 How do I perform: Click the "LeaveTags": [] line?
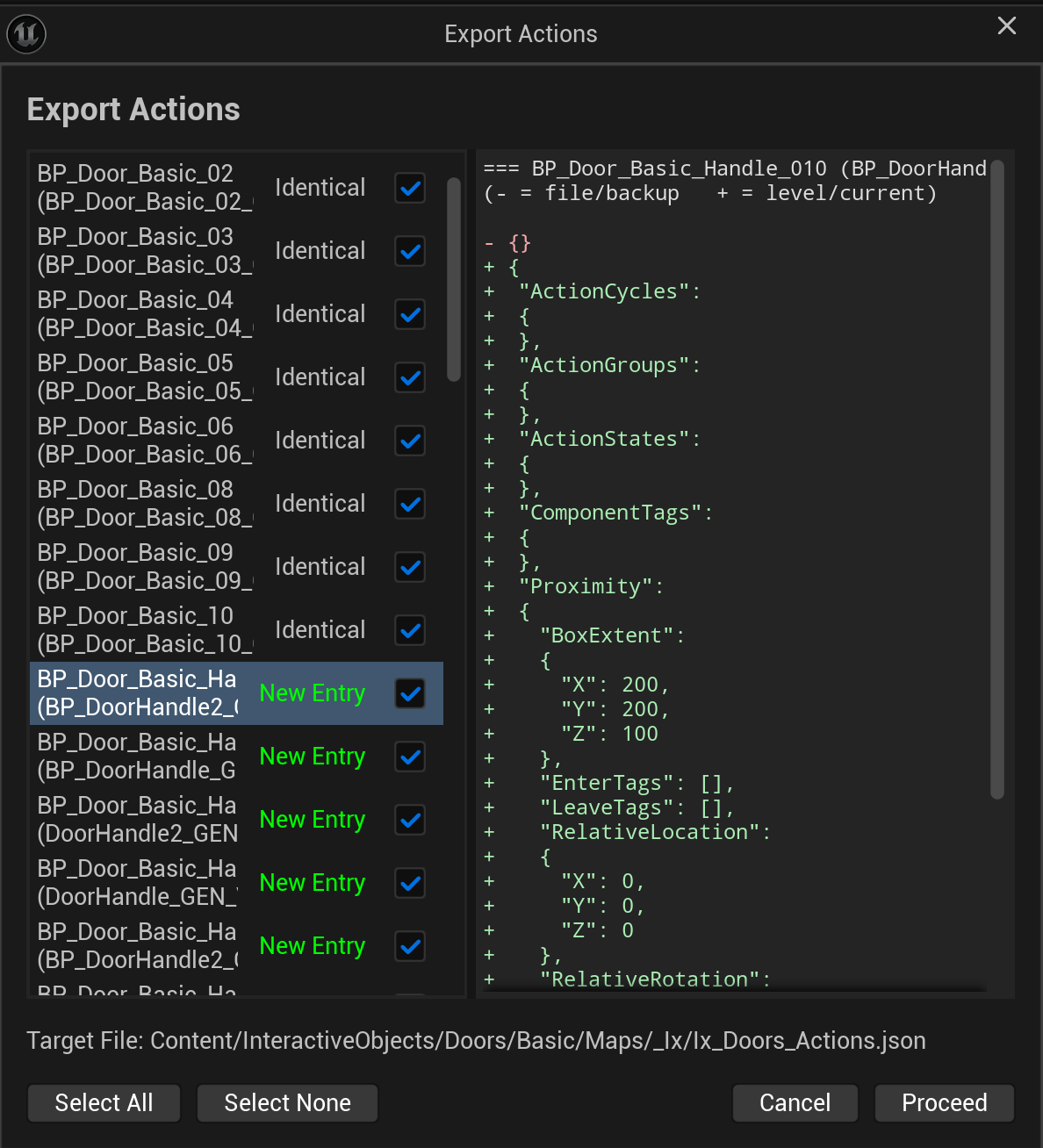click(609, 807)
